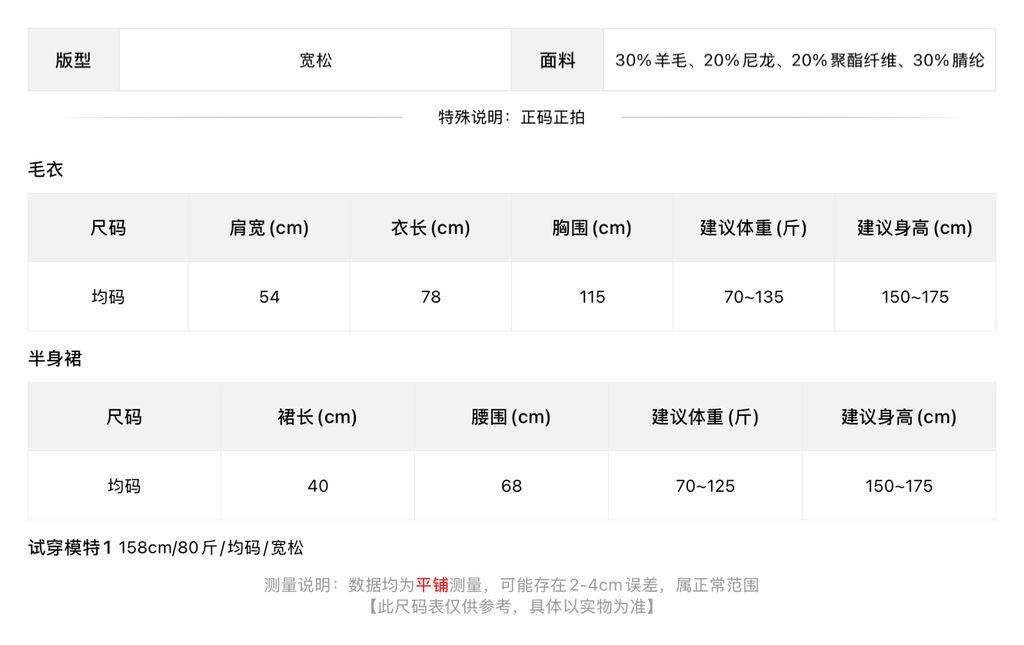This screenshot has height=645, width=1024.
Task: Select the sweater shoulder width value 54
Action: 269,297
